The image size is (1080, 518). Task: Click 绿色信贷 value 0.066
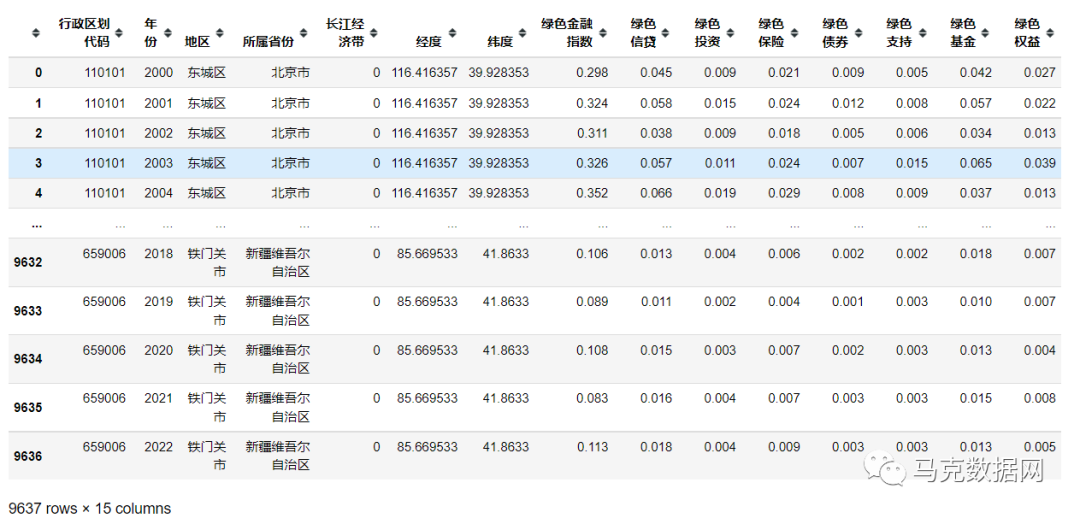click(656, 194)
